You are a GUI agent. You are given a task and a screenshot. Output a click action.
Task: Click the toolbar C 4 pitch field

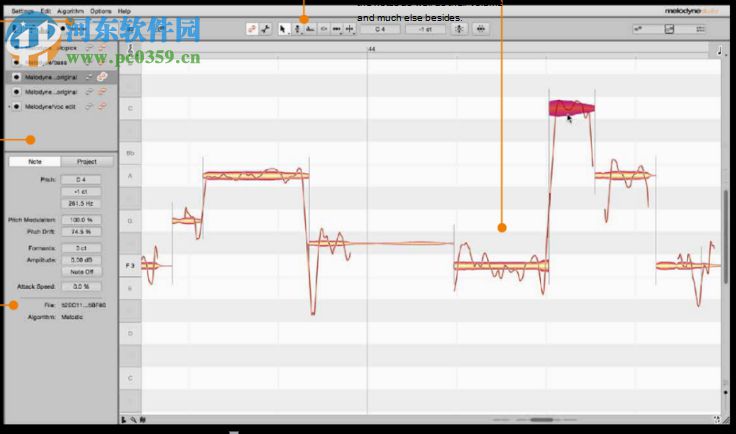(x=380, y=29)
